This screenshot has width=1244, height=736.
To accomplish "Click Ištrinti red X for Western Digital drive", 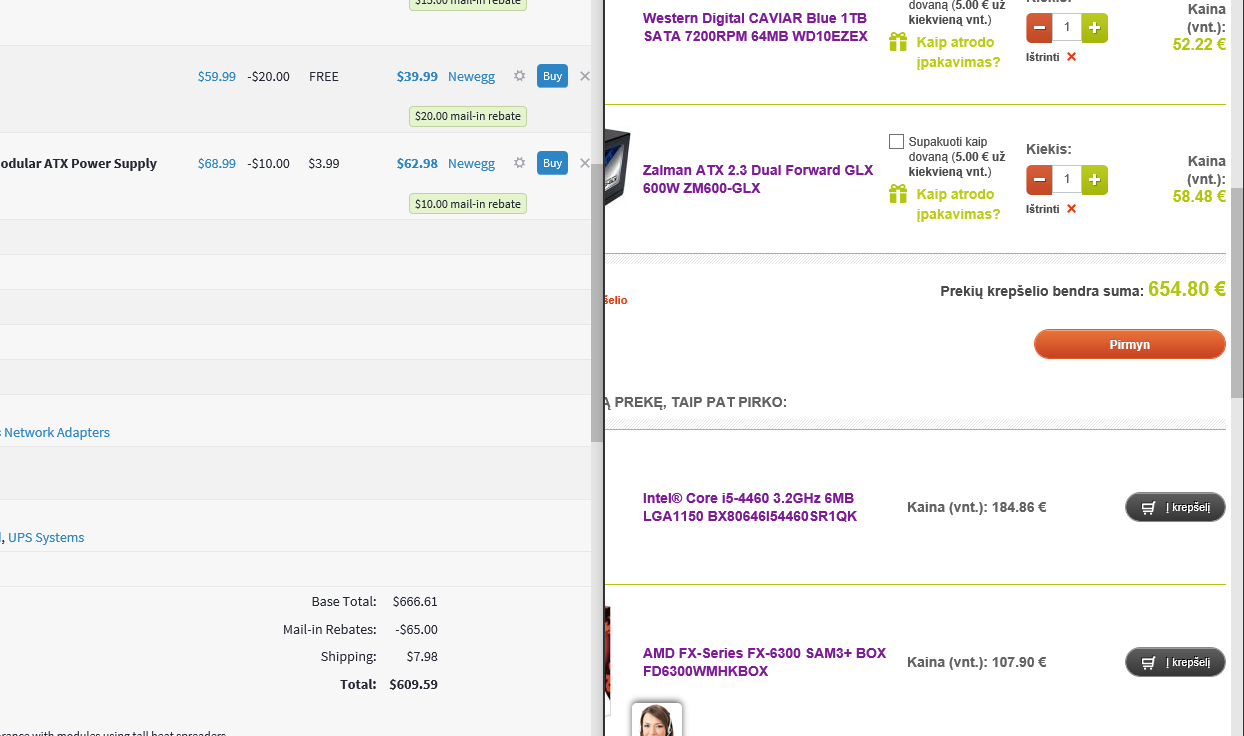I will click(1072, 57).
